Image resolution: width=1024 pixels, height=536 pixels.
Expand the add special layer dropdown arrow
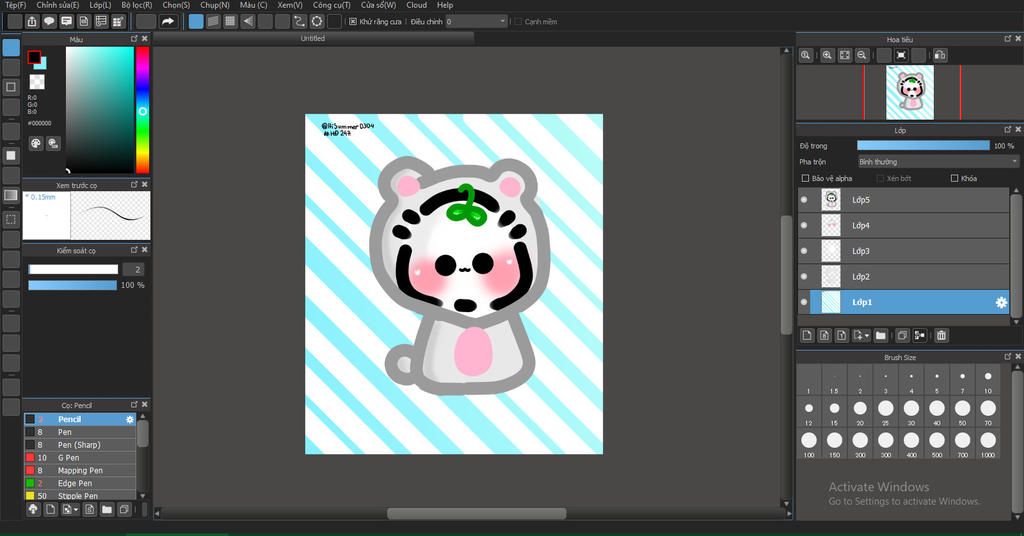coord(866,336)
